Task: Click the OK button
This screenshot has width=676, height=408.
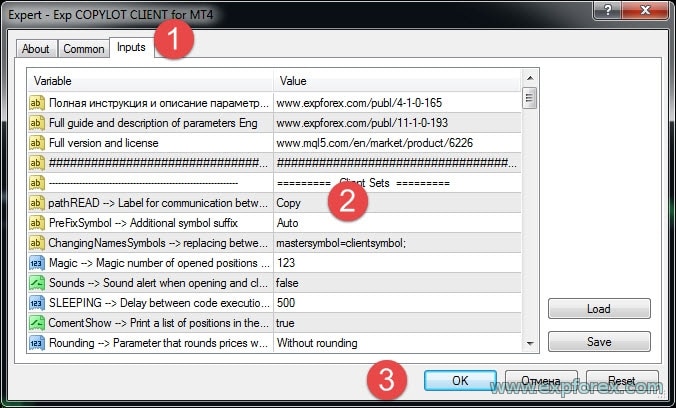Action: (x=460, y=380)
